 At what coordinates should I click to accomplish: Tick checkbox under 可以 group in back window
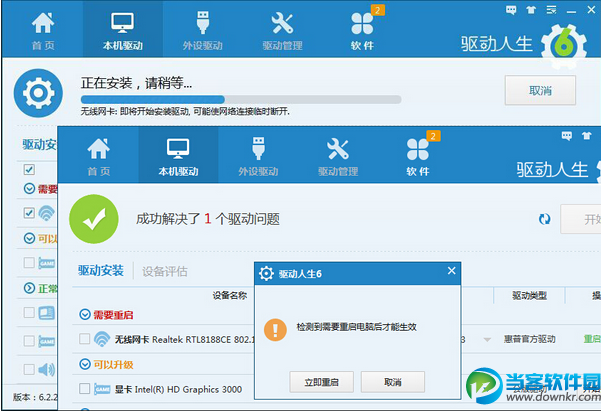[x=29, y=263]
